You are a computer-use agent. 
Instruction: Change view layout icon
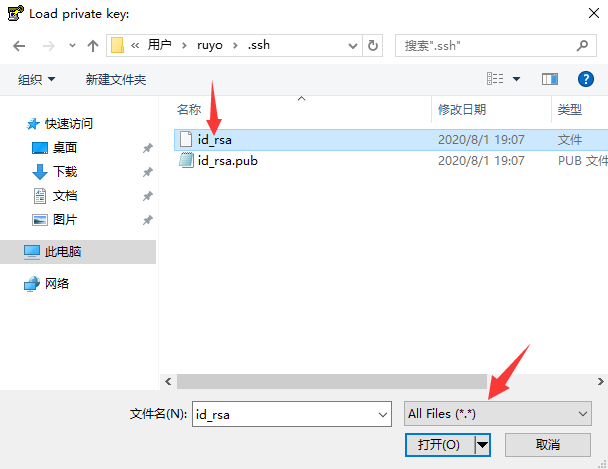tap(495, 79)
